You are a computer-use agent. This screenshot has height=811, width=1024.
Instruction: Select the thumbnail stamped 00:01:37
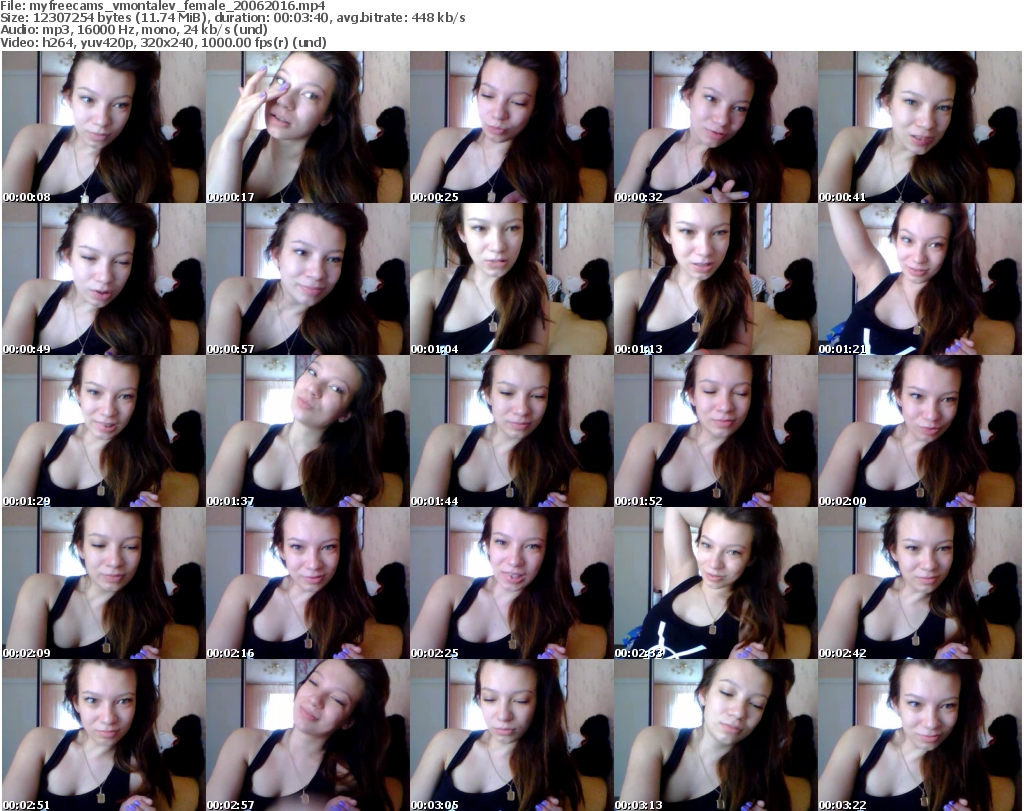pos(308,431)
